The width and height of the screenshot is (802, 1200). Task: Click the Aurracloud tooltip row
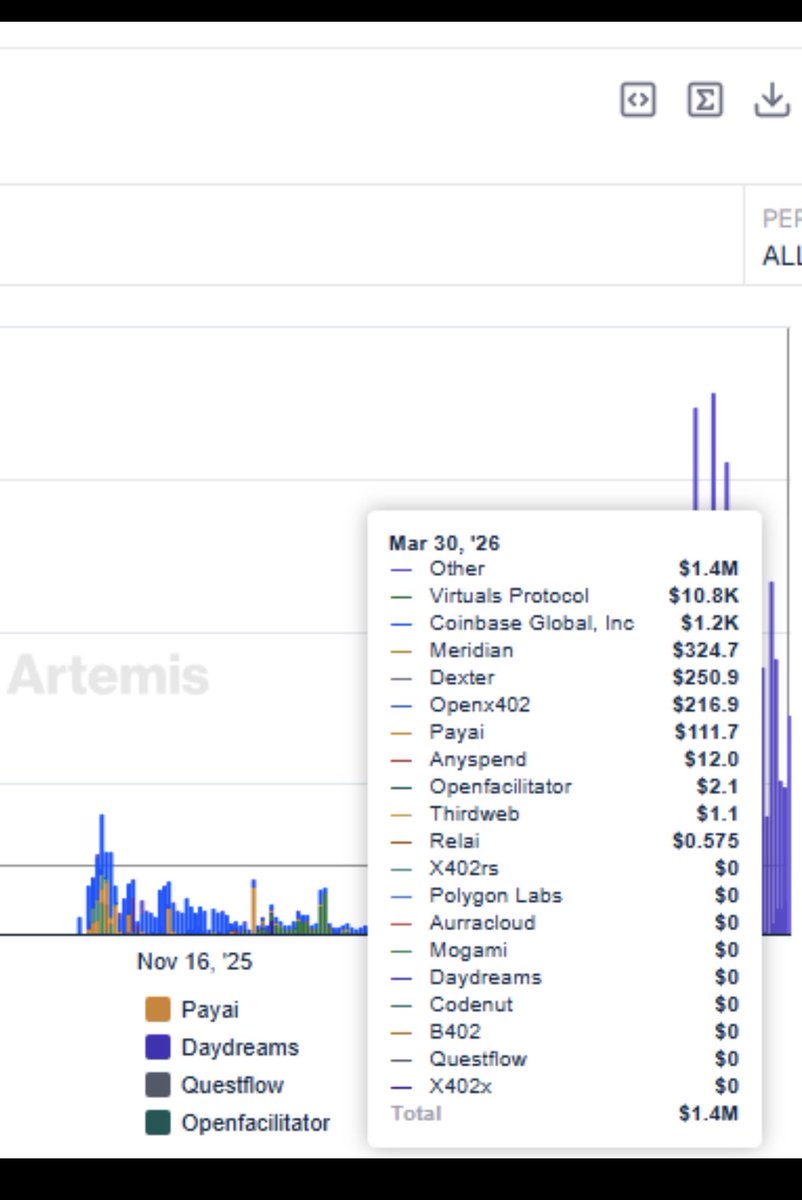coord(564,923)
